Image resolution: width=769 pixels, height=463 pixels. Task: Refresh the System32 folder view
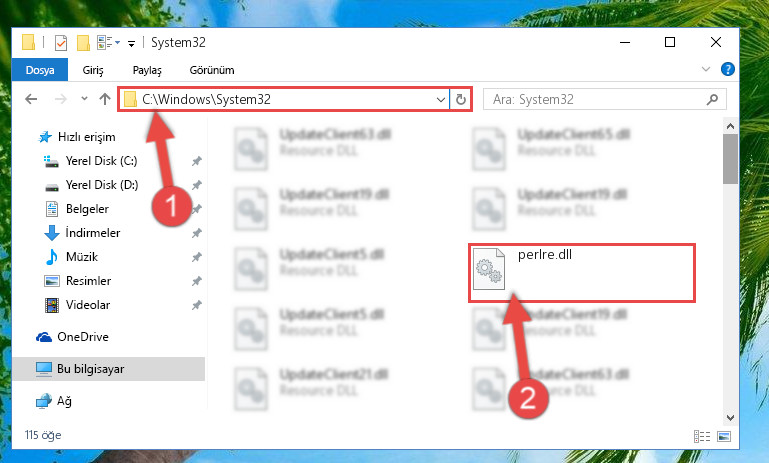[x=461, y=100]
